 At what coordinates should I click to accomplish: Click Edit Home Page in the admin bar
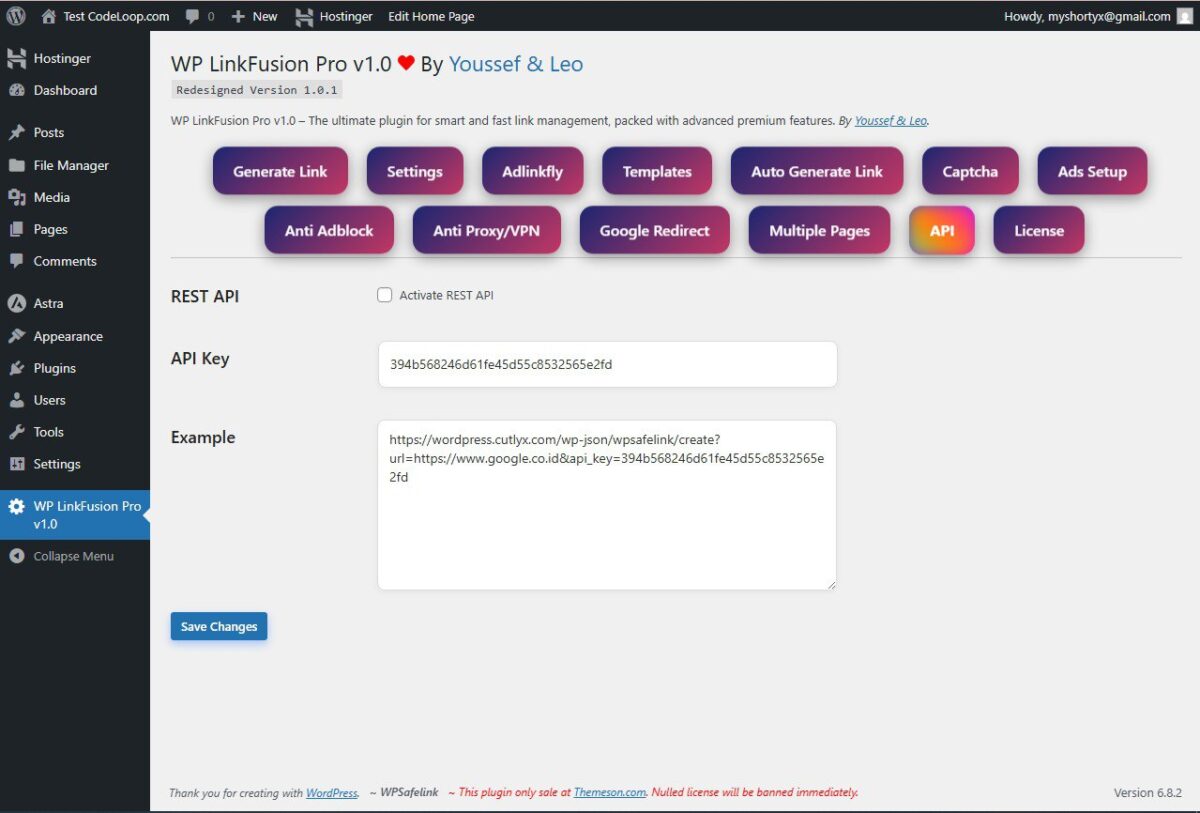click(431, 16)
